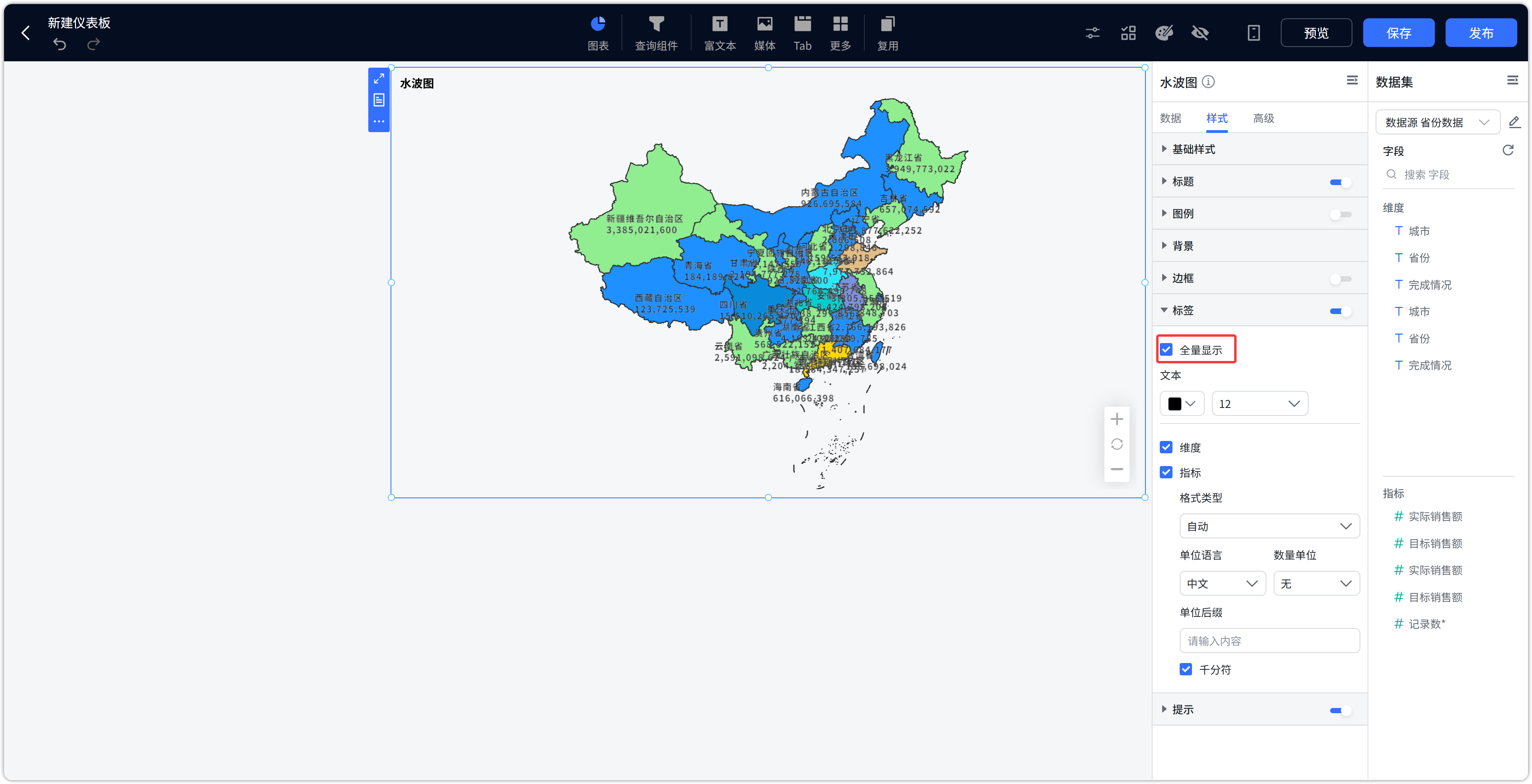Open the 更多 components menu
Viewport: 1532px width, 784px height.
pyautogui.click(x=840, y=33)
